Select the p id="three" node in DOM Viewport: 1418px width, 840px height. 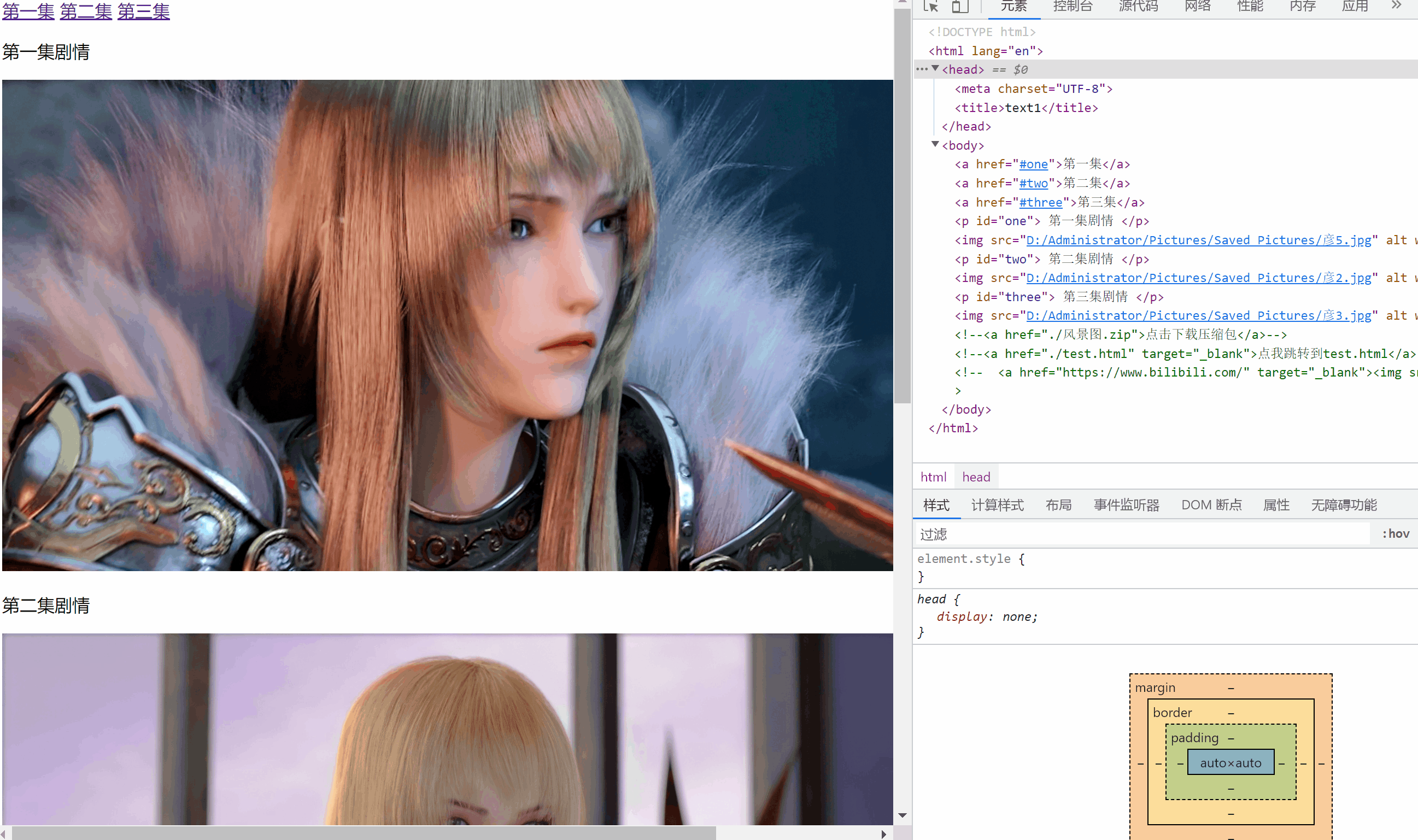pos(1059,297)
